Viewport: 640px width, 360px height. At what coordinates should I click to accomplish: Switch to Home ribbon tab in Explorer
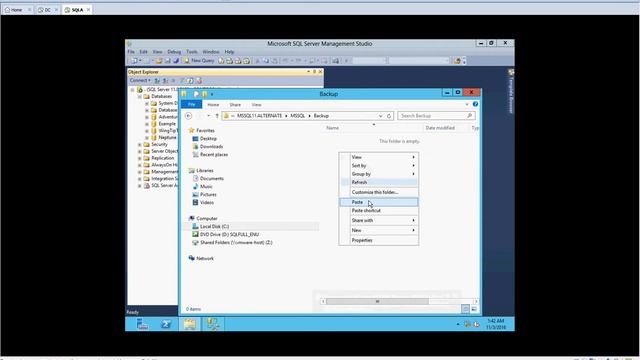click(213, 104)
